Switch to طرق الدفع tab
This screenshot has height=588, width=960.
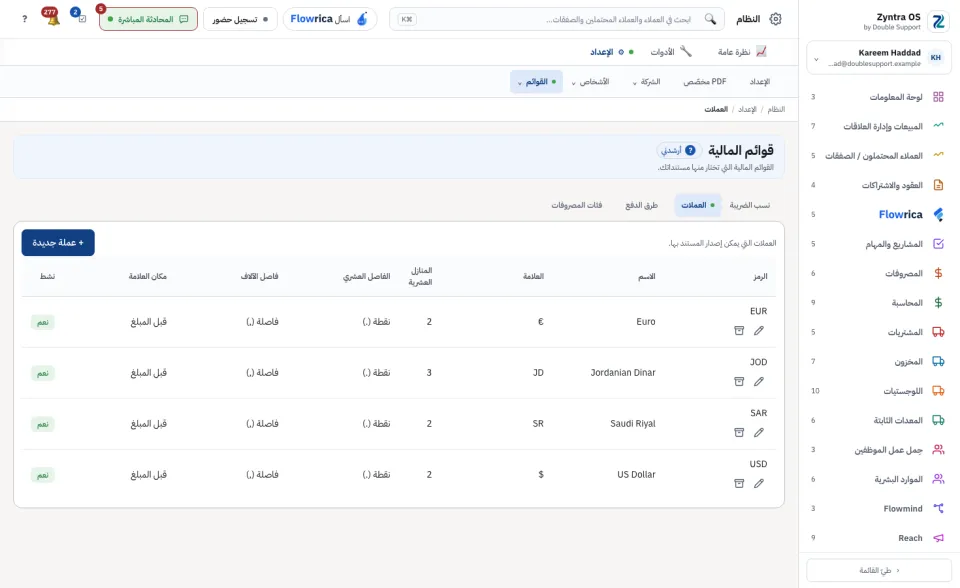641,205
